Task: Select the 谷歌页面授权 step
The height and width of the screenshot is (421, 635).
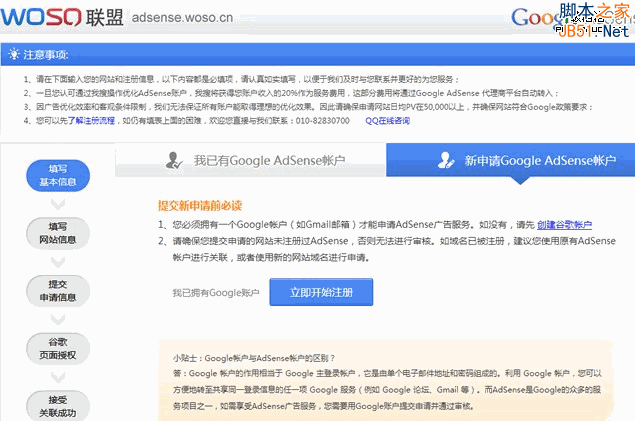Action: (x=57, y=348)
